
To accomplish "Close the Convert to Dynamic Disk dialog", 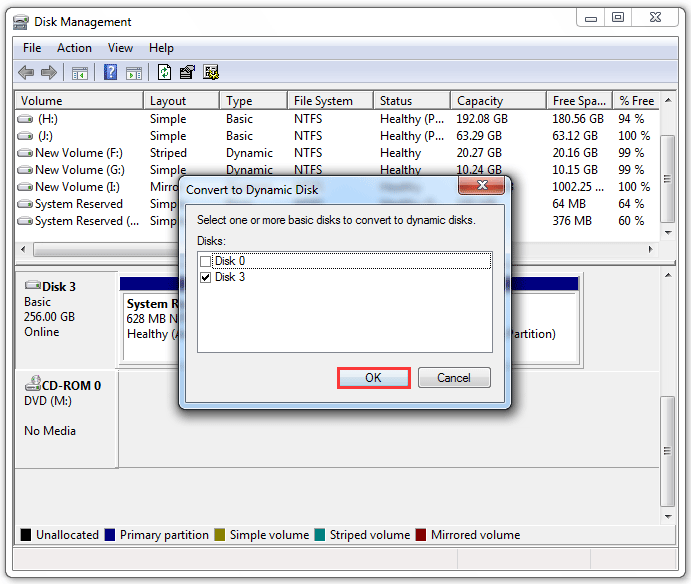I will [482, 185].
